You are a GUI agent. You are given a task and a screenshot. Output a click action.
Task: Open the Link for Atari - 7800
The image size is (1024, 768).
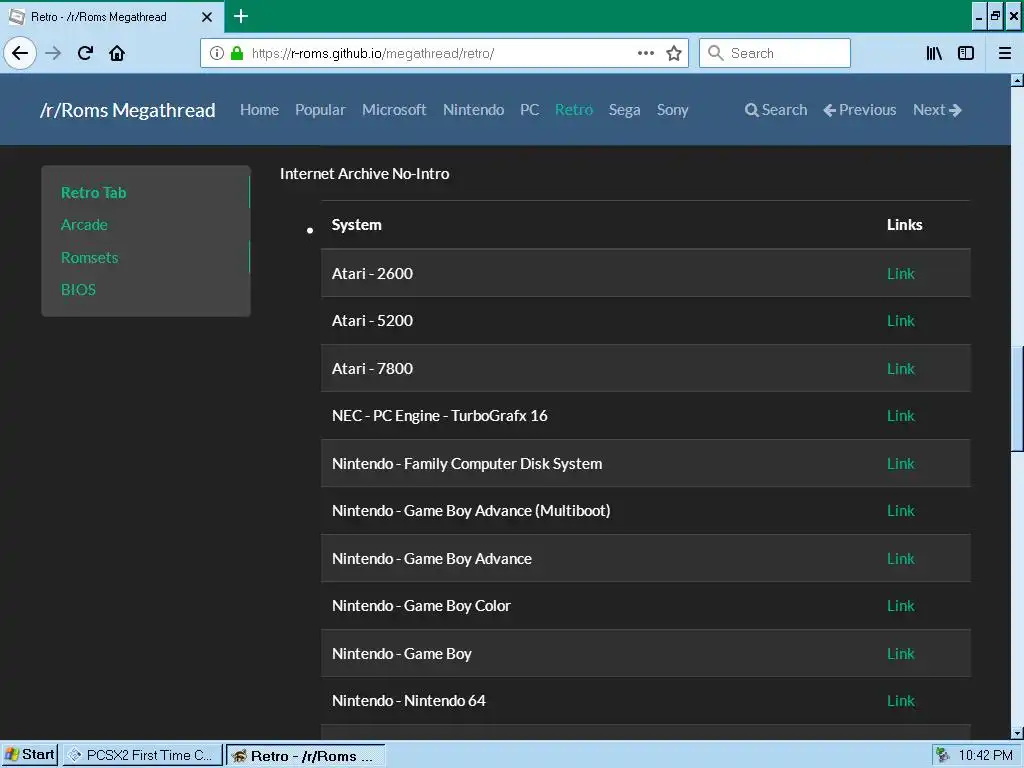901,368
